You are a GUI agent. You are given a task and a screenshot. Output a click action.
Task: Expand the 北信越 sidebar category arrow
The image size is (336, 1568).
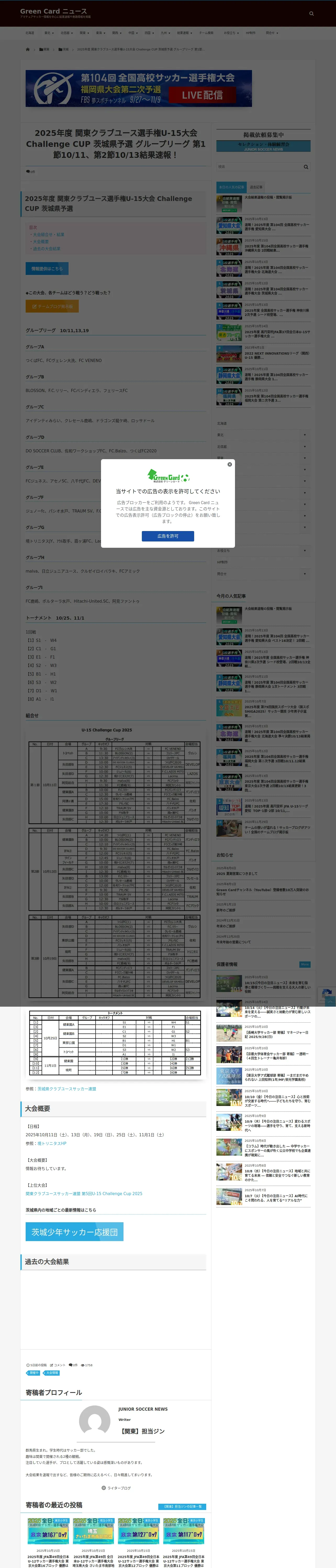point(305,447)
